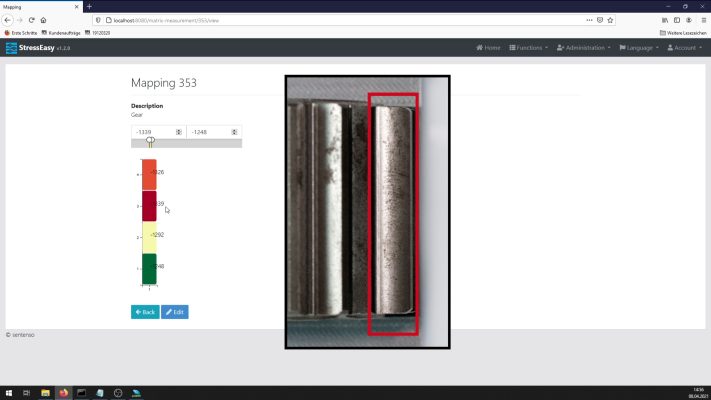Click the Mapping 353 heading
This screenshot has width=711, height=400.
(164, 83)
